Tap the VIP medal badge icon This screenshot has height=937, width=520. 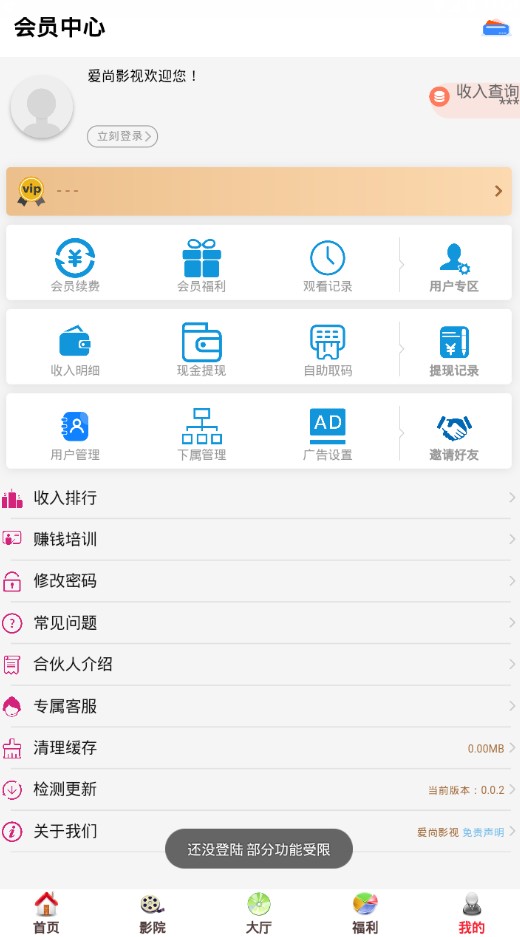point(31,192)
